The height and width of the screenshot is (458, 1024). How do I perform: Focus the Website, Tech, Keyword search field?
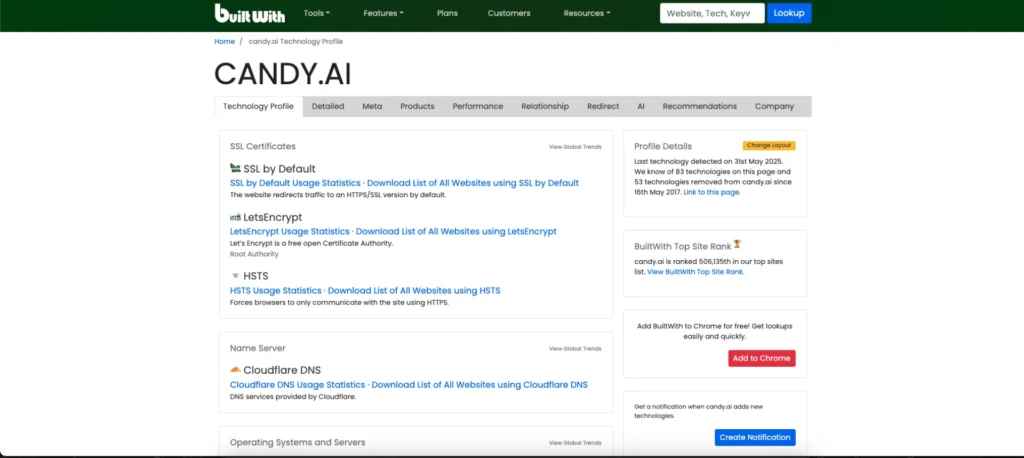(x=712, y=13)
